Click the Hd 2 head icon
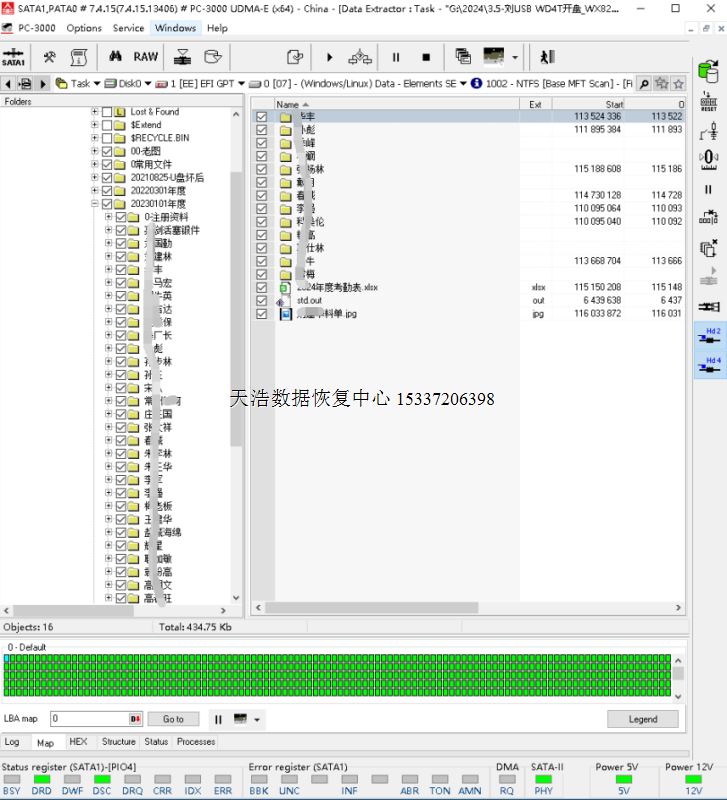Screen dimensions: 727x800 click(710, 337)
